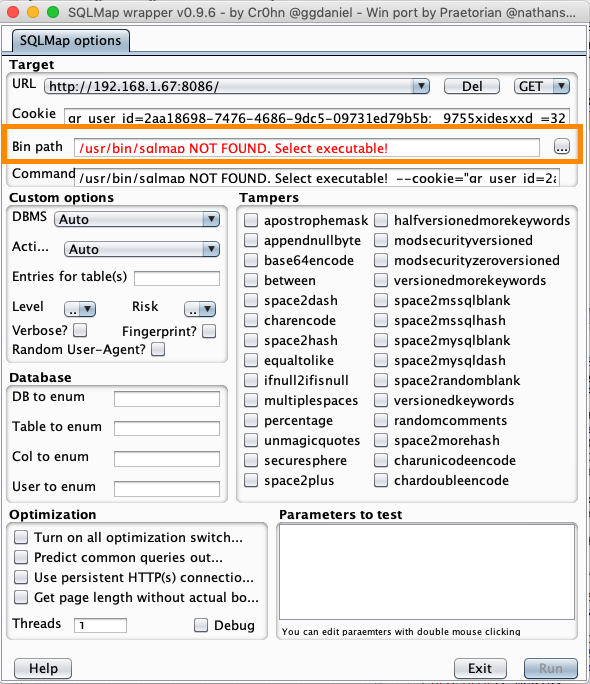Enable Predict common queries output
This screenshot has height=684, width=590.
[21, 557]
